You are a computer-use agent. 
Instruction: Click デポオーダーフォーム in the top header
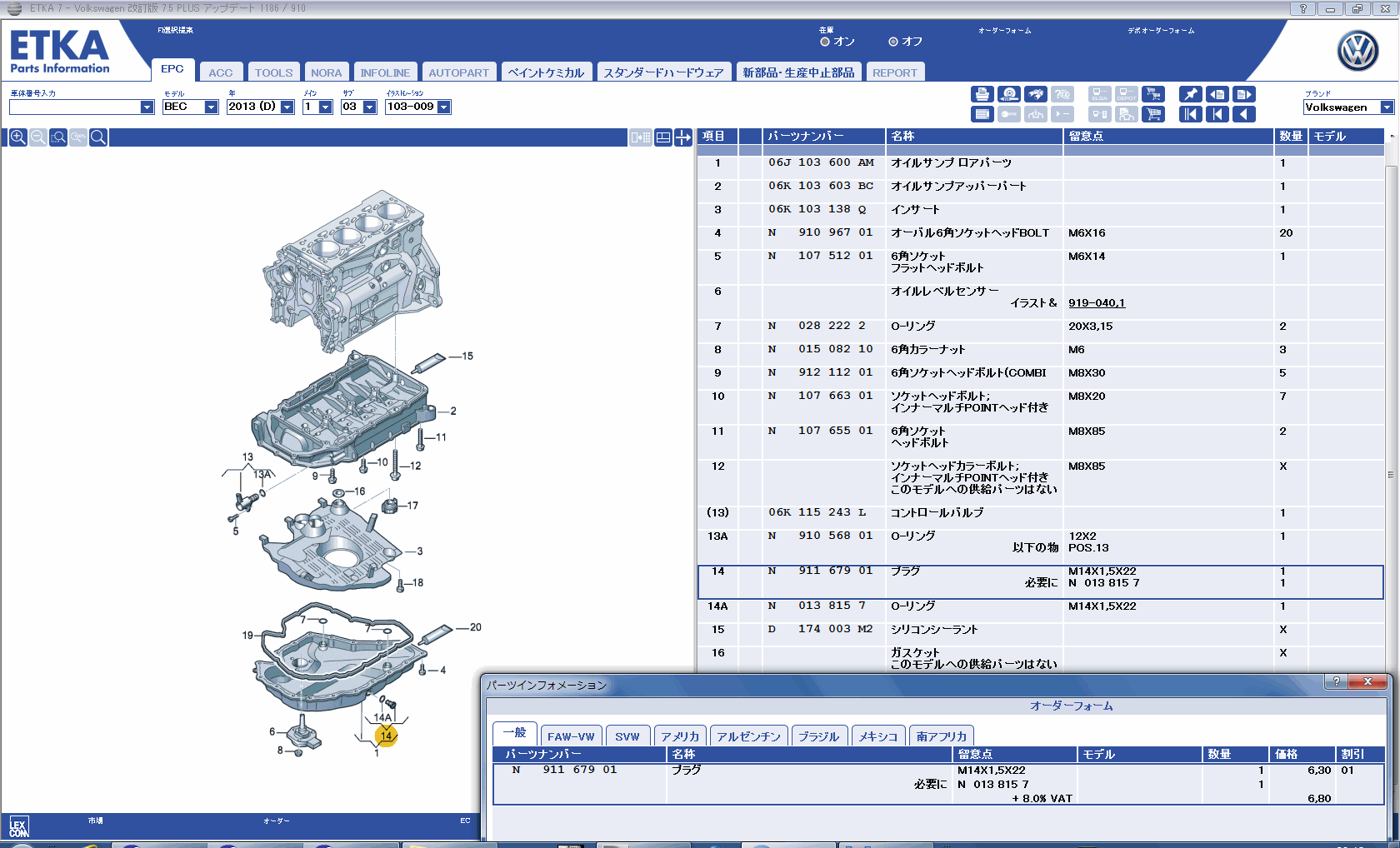point(1162,31)
